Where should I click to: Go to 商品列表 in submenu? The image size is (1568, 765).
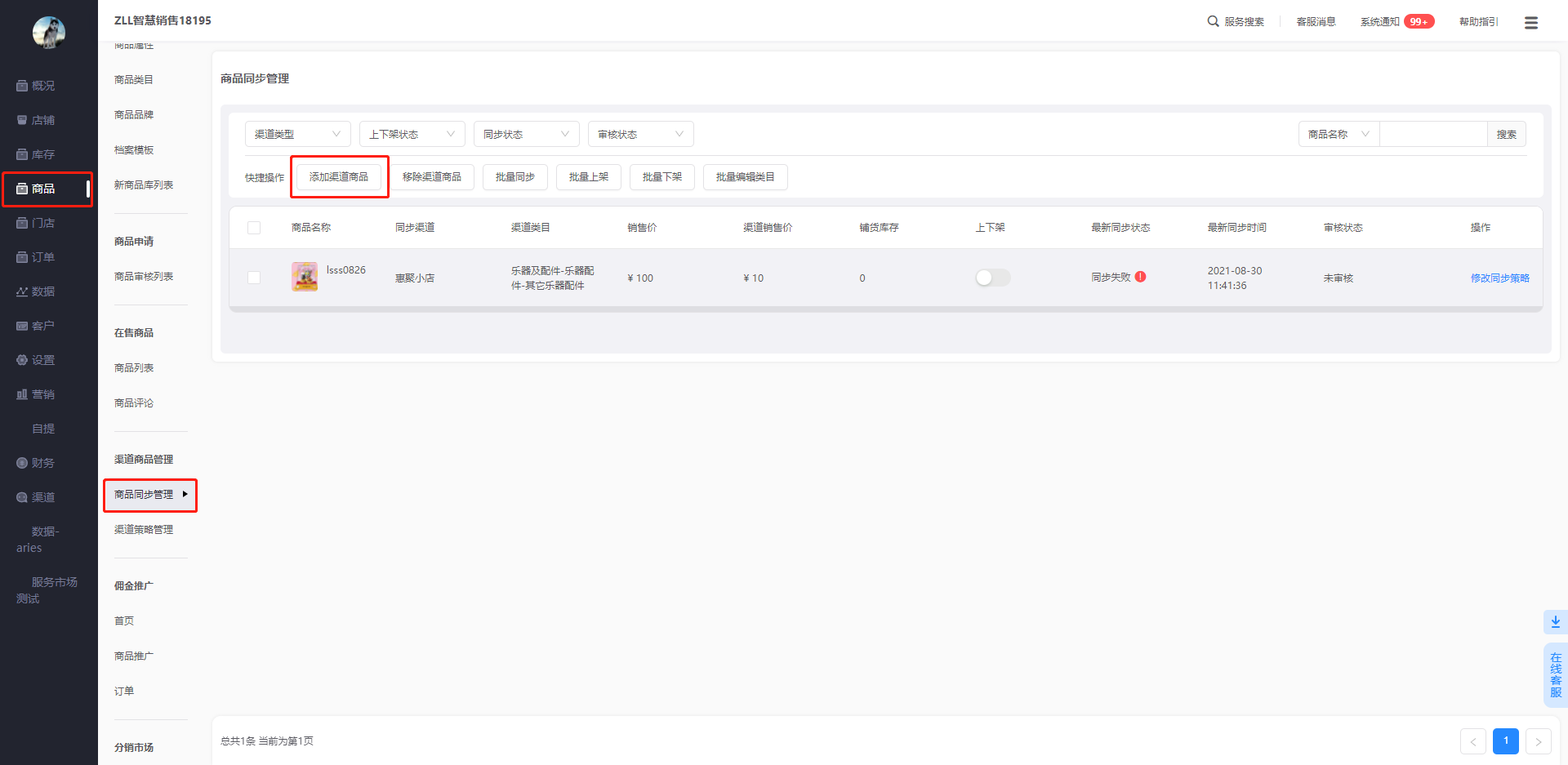(x=134, y=368)
